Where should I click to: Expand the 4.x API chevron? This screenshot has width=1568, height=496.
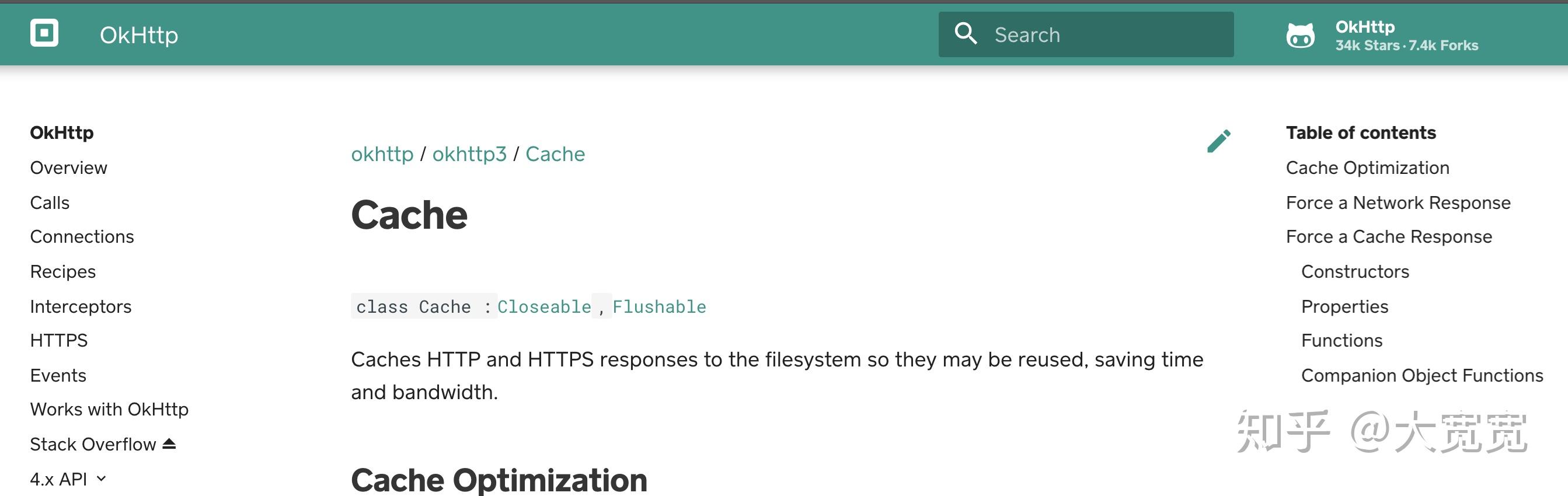point(102,479)
